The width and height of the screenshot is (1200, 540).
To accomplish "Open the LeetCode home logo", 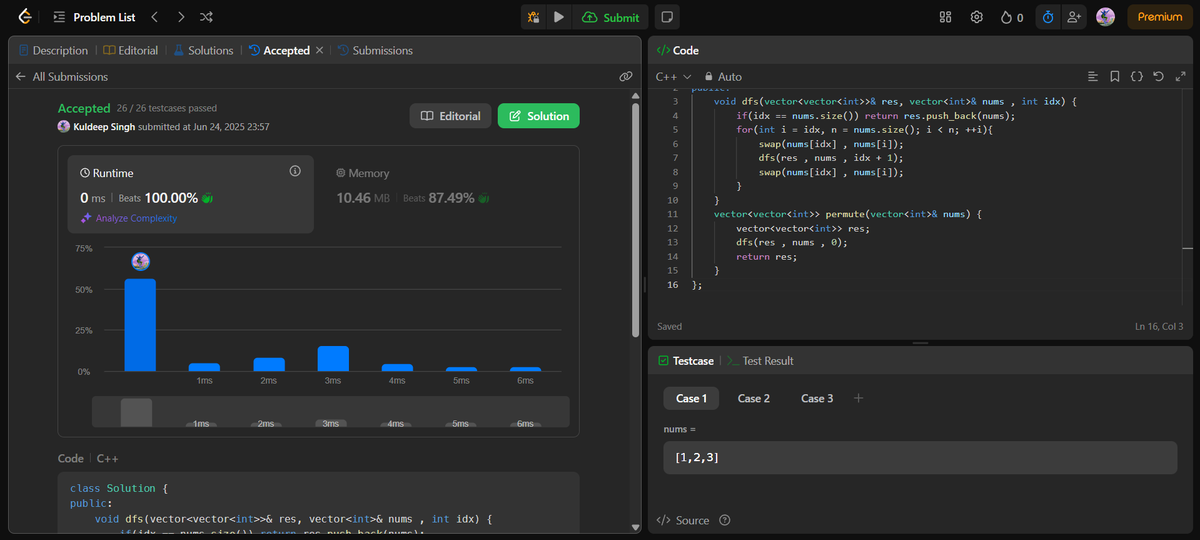I will (x=25, y=17).
